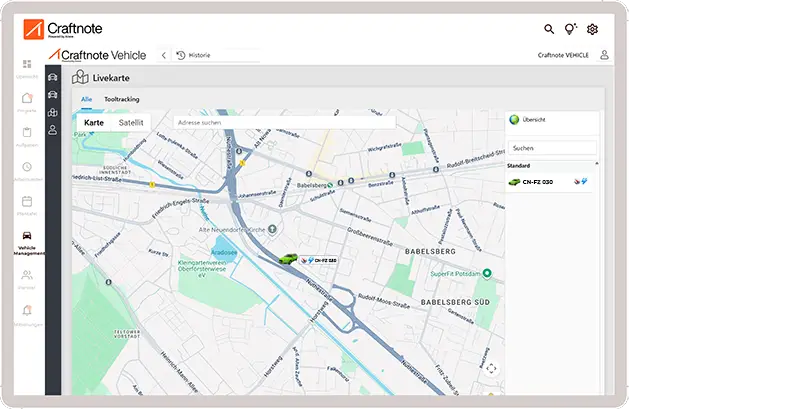This screenshot has height=409, width=800.
Task: Open the search magnifier in top bar
Action: tap(549, 30)
